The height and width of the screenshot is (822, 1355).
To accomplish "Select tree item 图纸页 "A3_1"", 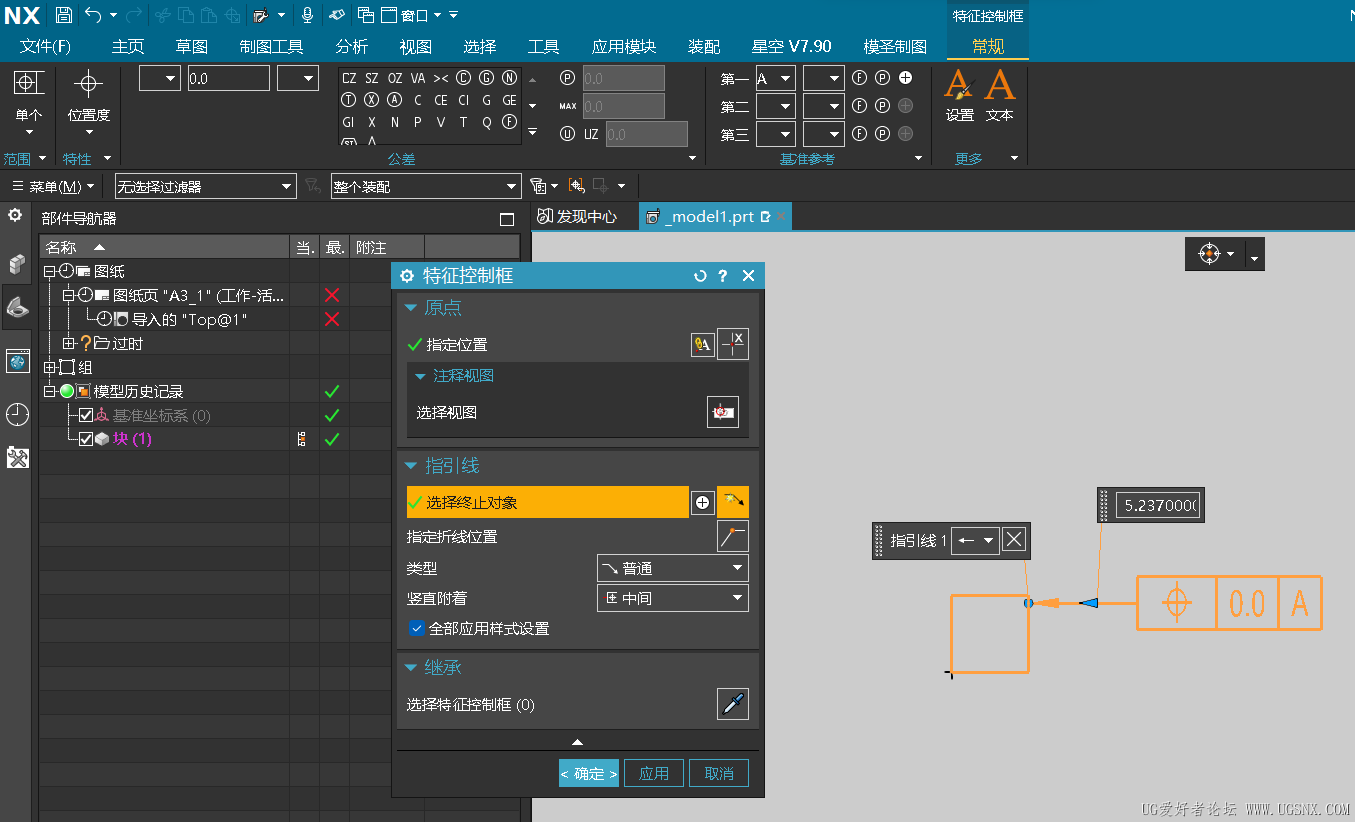I will [x=199, y=295].
